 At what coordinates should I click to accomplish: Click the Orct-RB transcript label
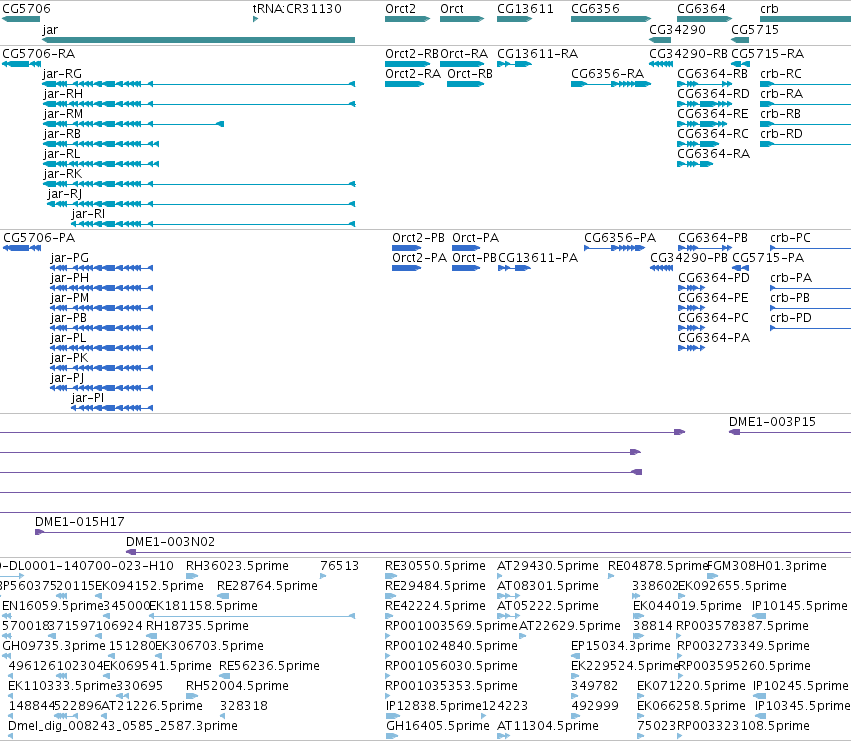pyautogui.click(x=470, y=74)
